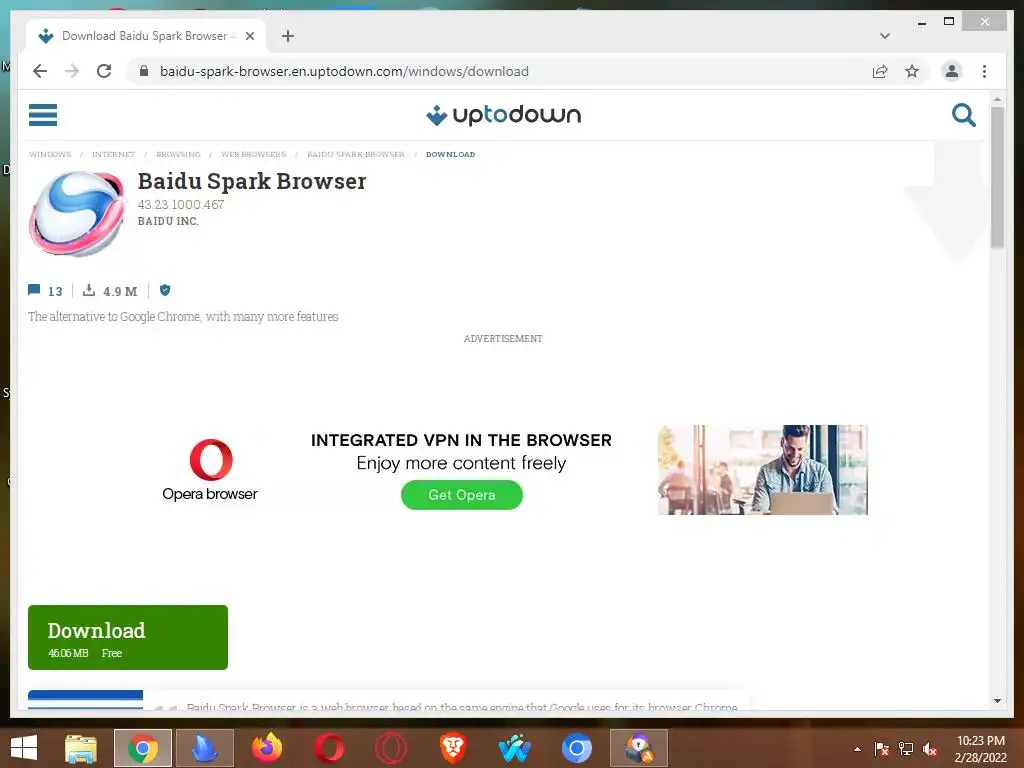
Task: Open the INTERNET breadcrumb link
Action: (113, 154)
